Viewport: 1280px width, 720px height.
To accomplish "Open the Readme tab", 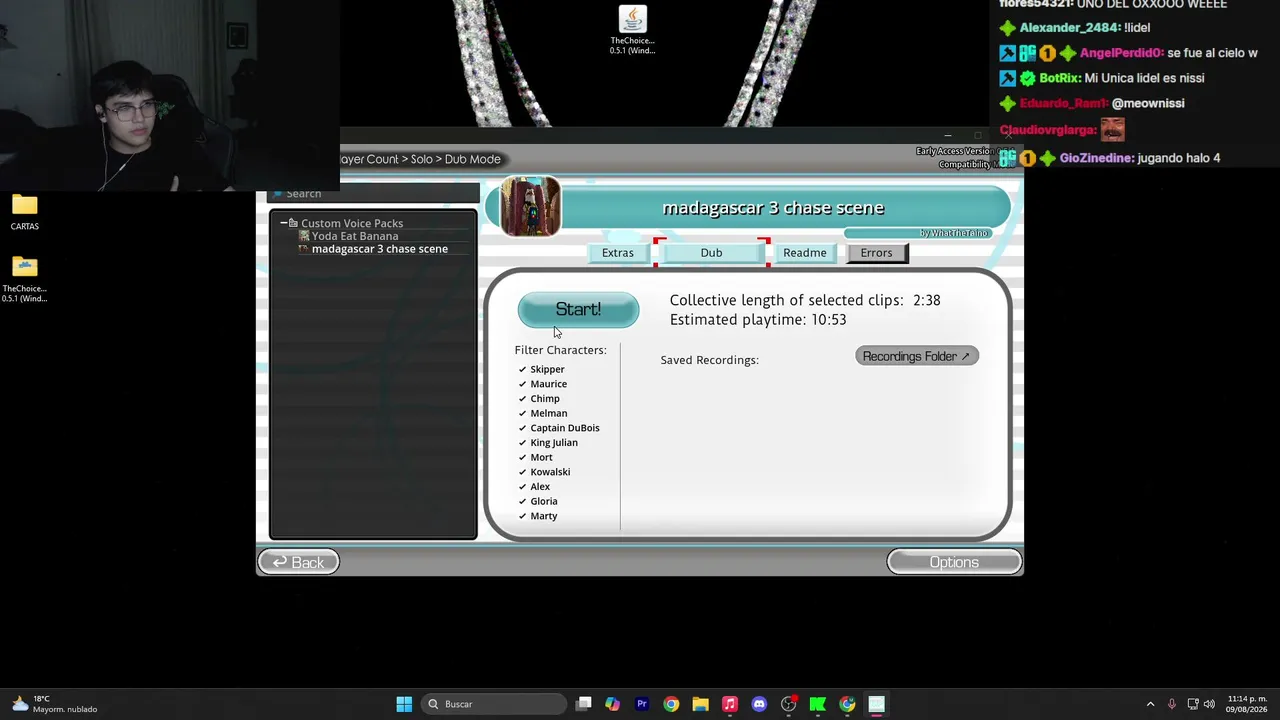I will (805, 253).
